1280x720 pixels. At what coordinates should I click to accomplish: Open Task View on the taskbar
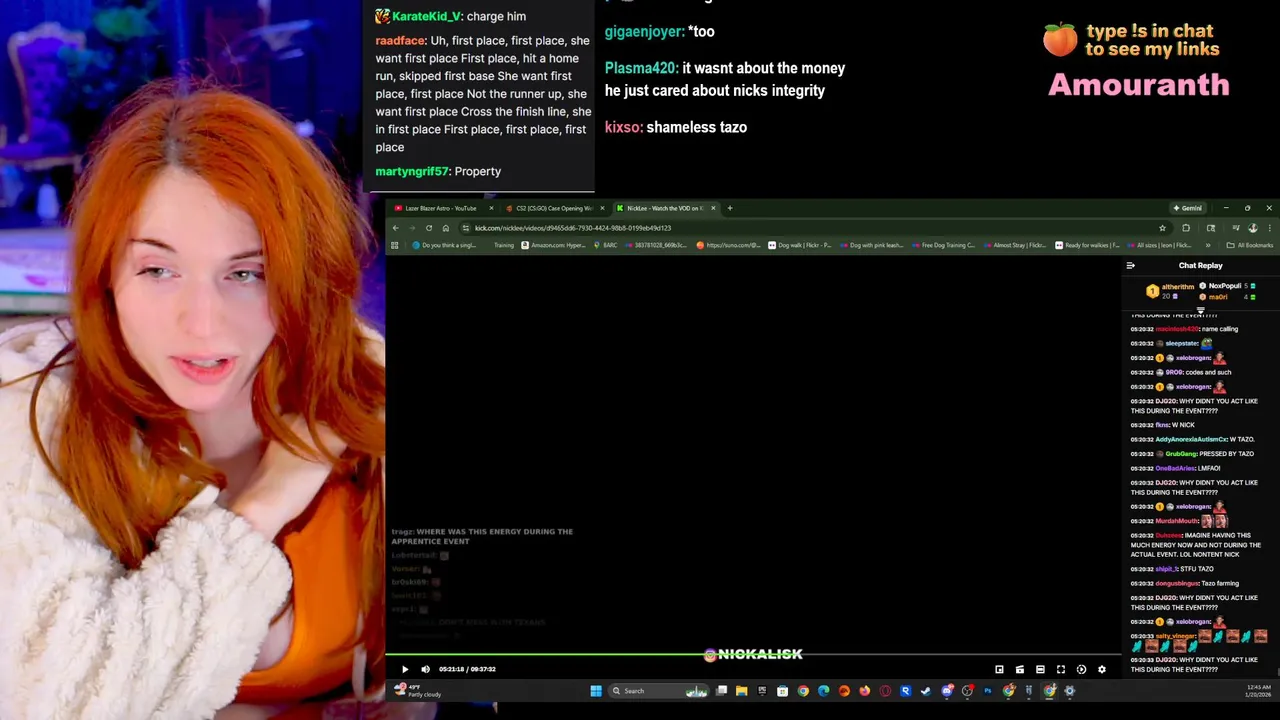(721, 691)
